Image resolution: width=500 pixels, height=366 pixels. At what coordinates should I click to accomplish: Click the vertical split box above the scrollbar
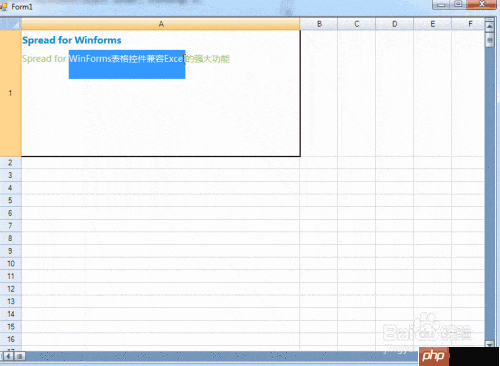click(489, 20)
